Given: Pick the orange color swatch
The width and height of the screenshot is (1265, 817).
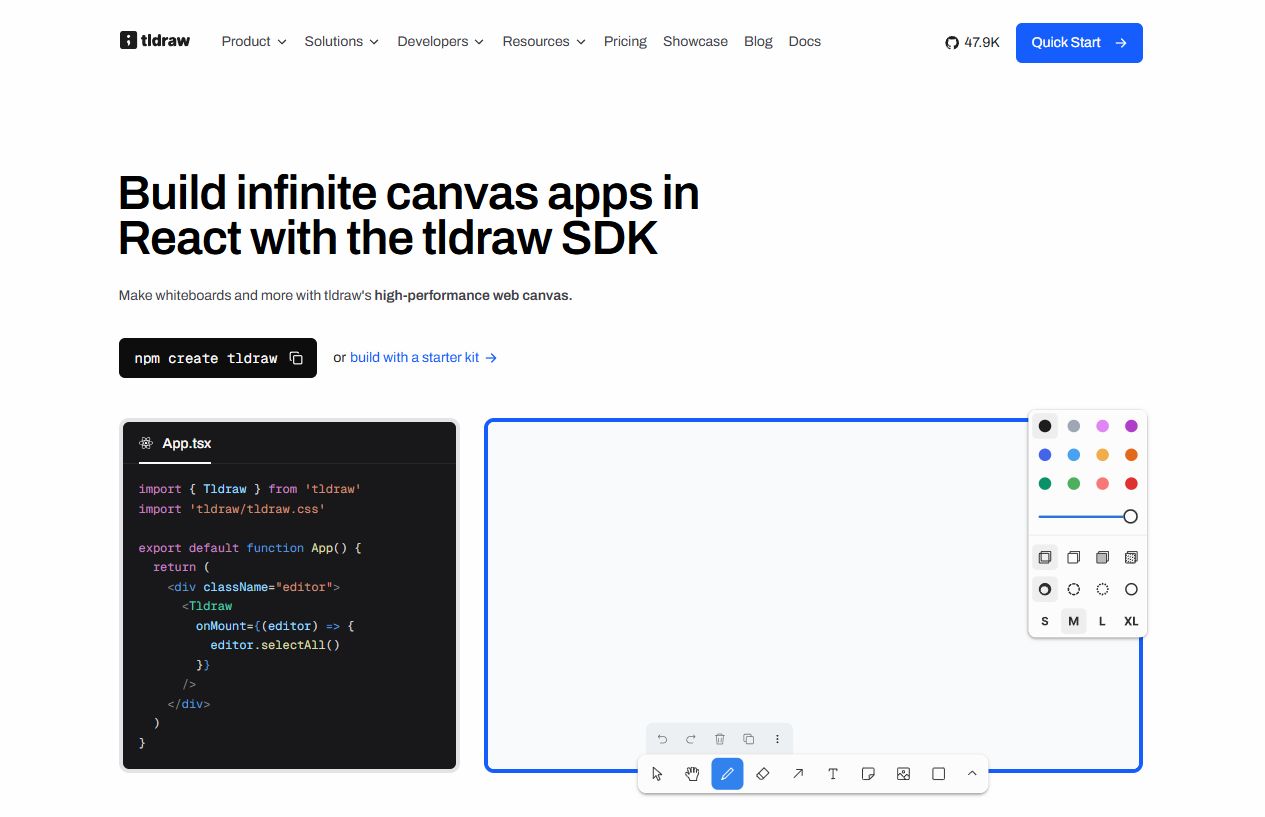Looking at the screenshot, I should pyautogui.click(x=1131, y=455).
